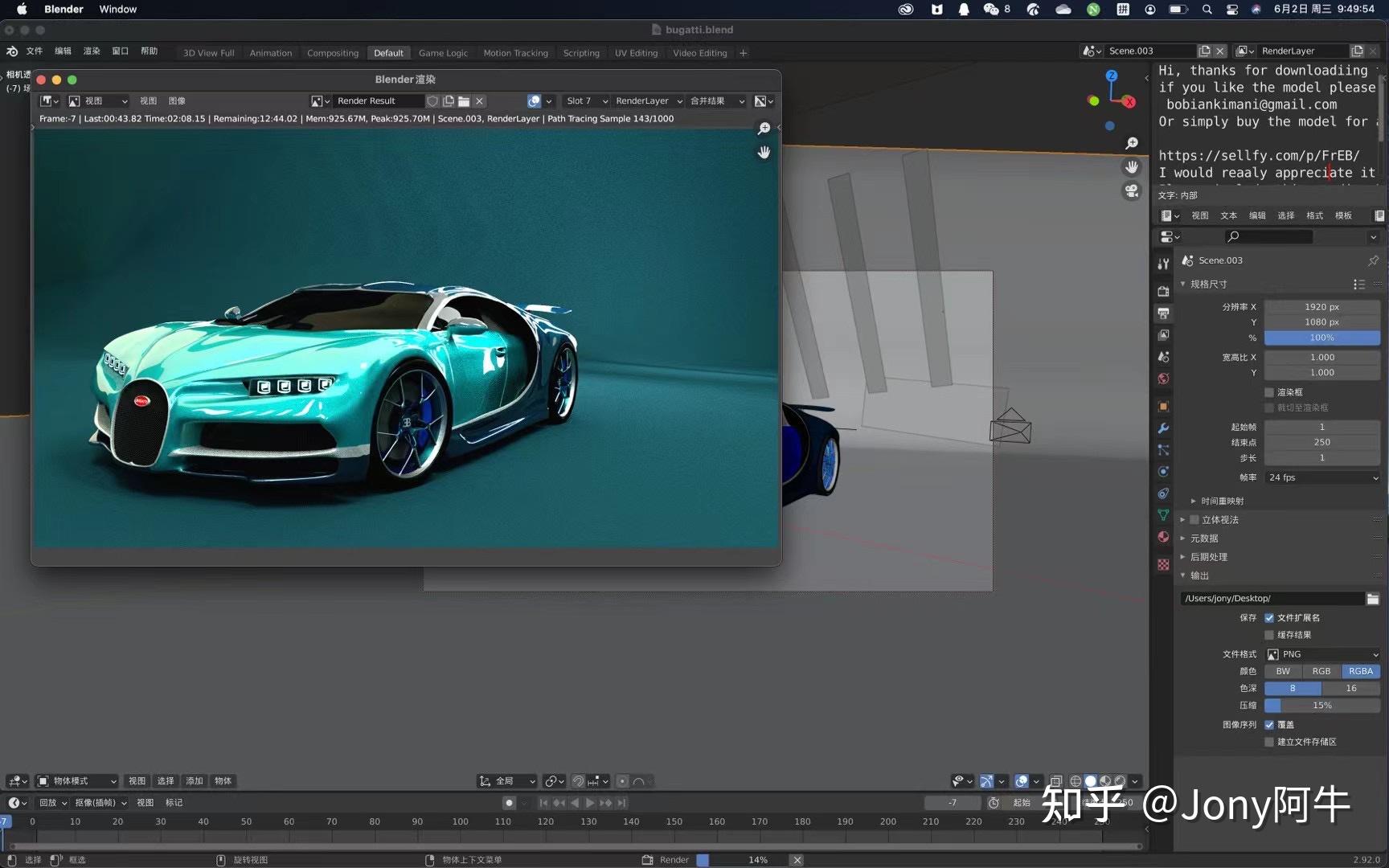Switch to the Animation workspace tab
This screenshot has width=1389, height=868.
271,53
